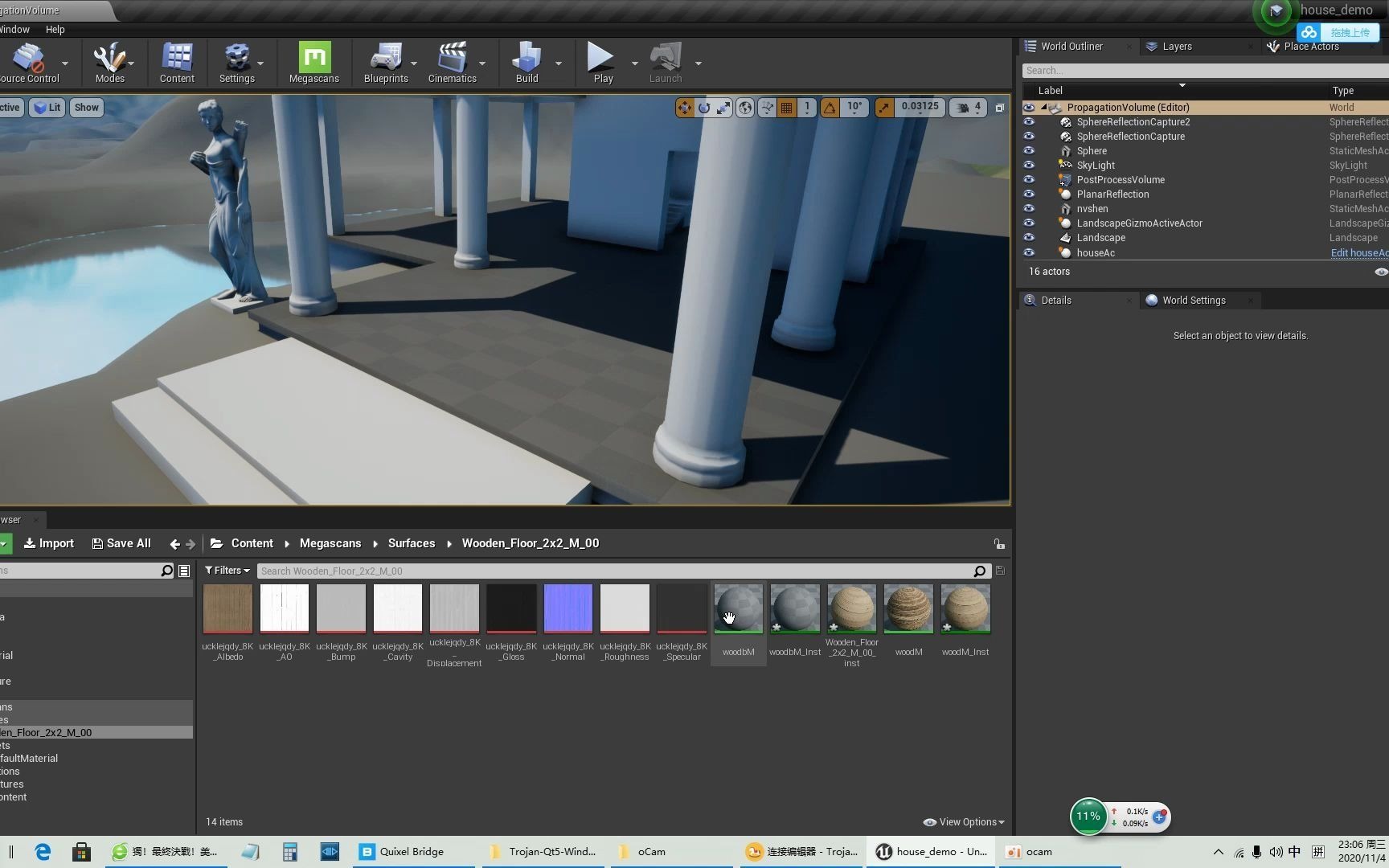Open the Filters dropdown in the content browser

tap(227, 571)
